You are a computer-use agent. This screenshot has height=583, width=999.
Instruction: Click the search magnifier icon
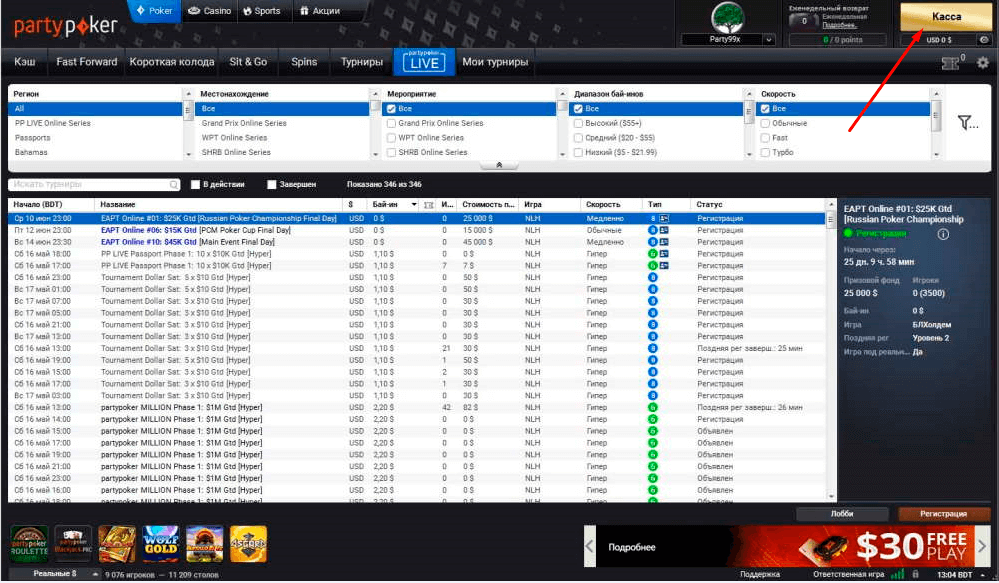(x=174, y=185)
